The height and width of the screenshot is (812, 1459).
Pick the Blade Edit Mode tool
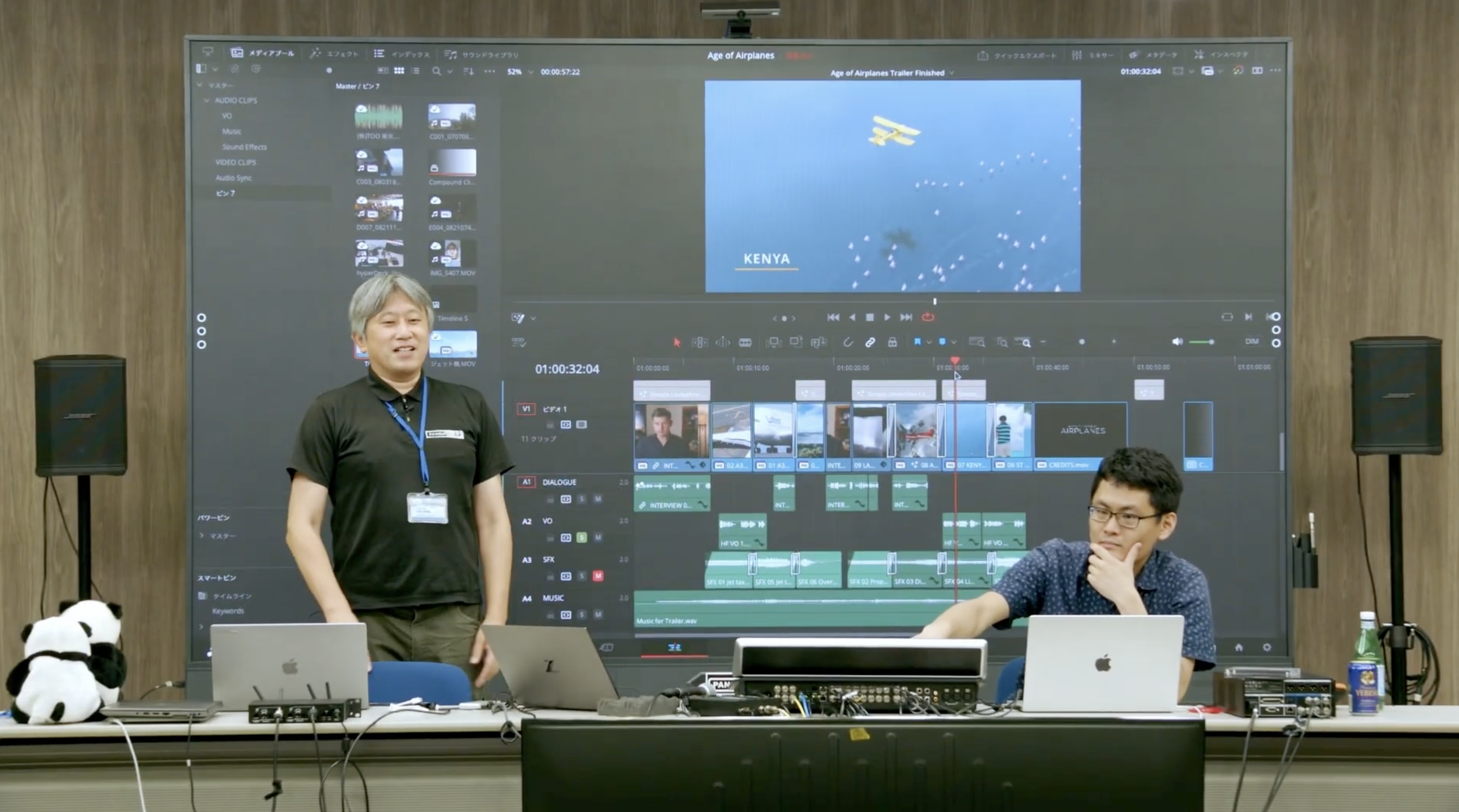[745, 343]
